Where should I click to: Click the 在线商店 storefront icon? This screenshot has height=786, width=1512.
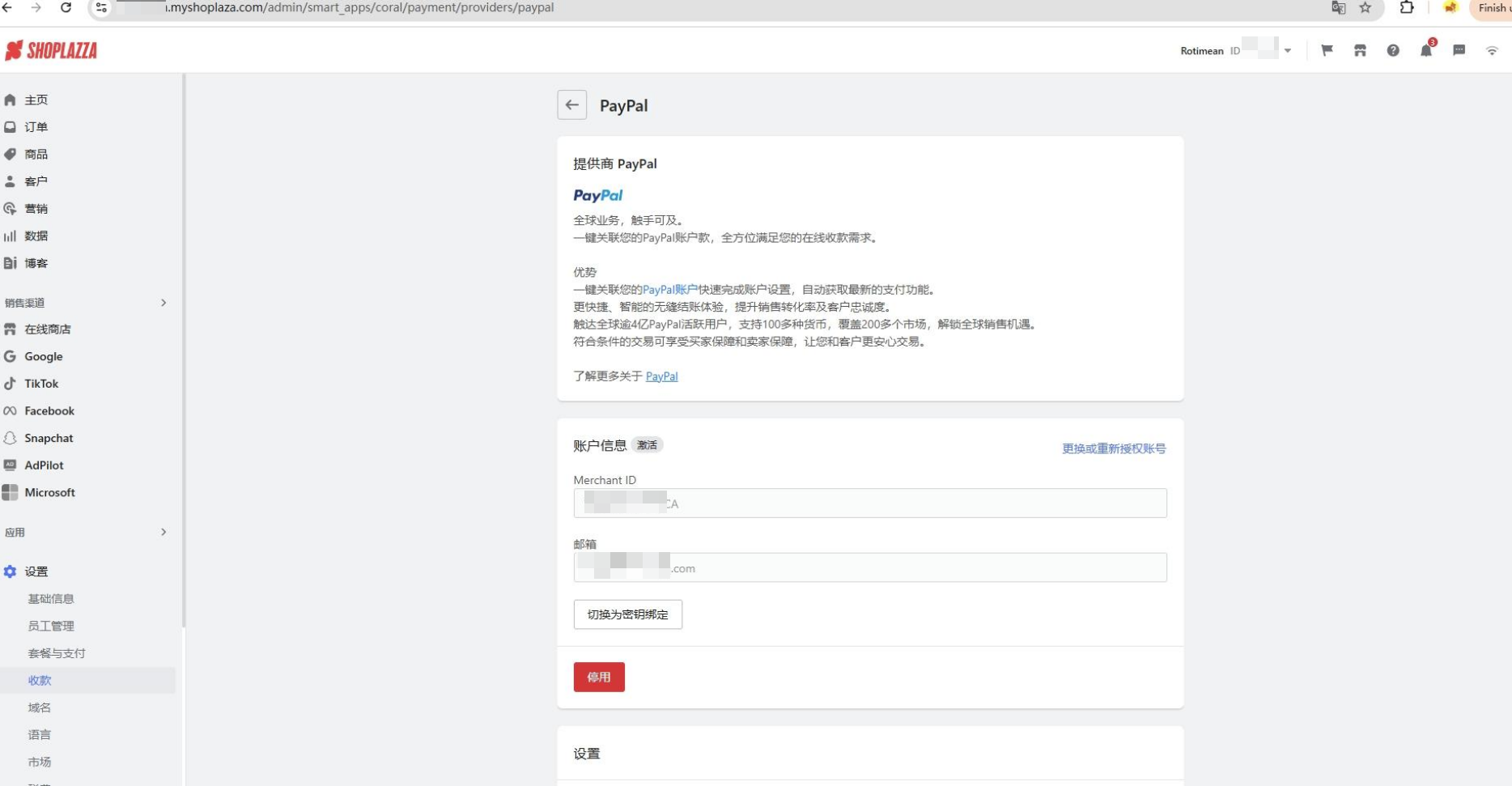(10, 329)
